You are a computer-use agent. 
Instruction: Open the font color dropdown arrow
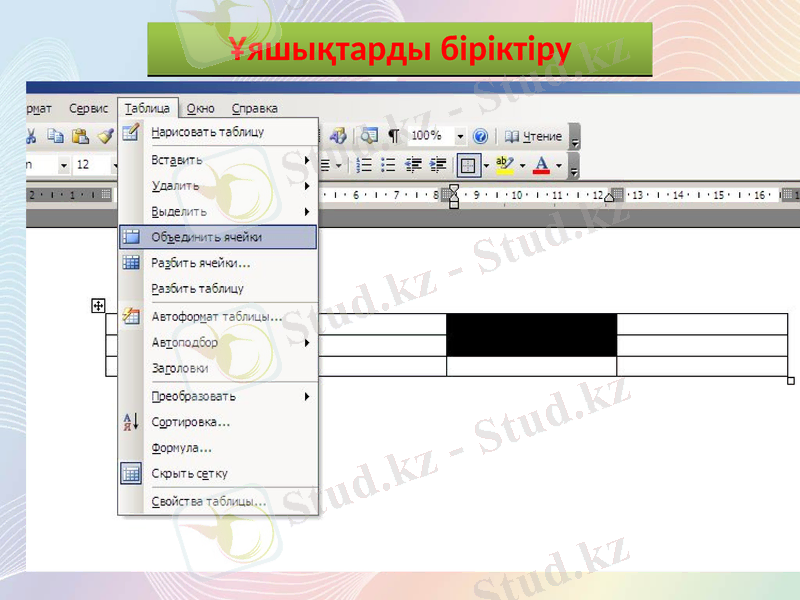click(x=558, y=165)
